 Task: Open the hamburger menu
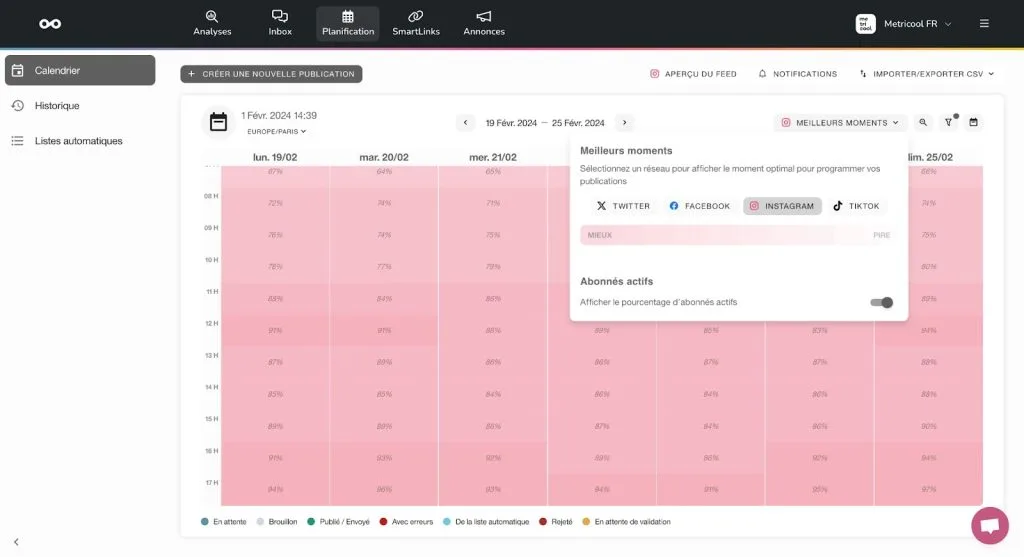[984, 24]
